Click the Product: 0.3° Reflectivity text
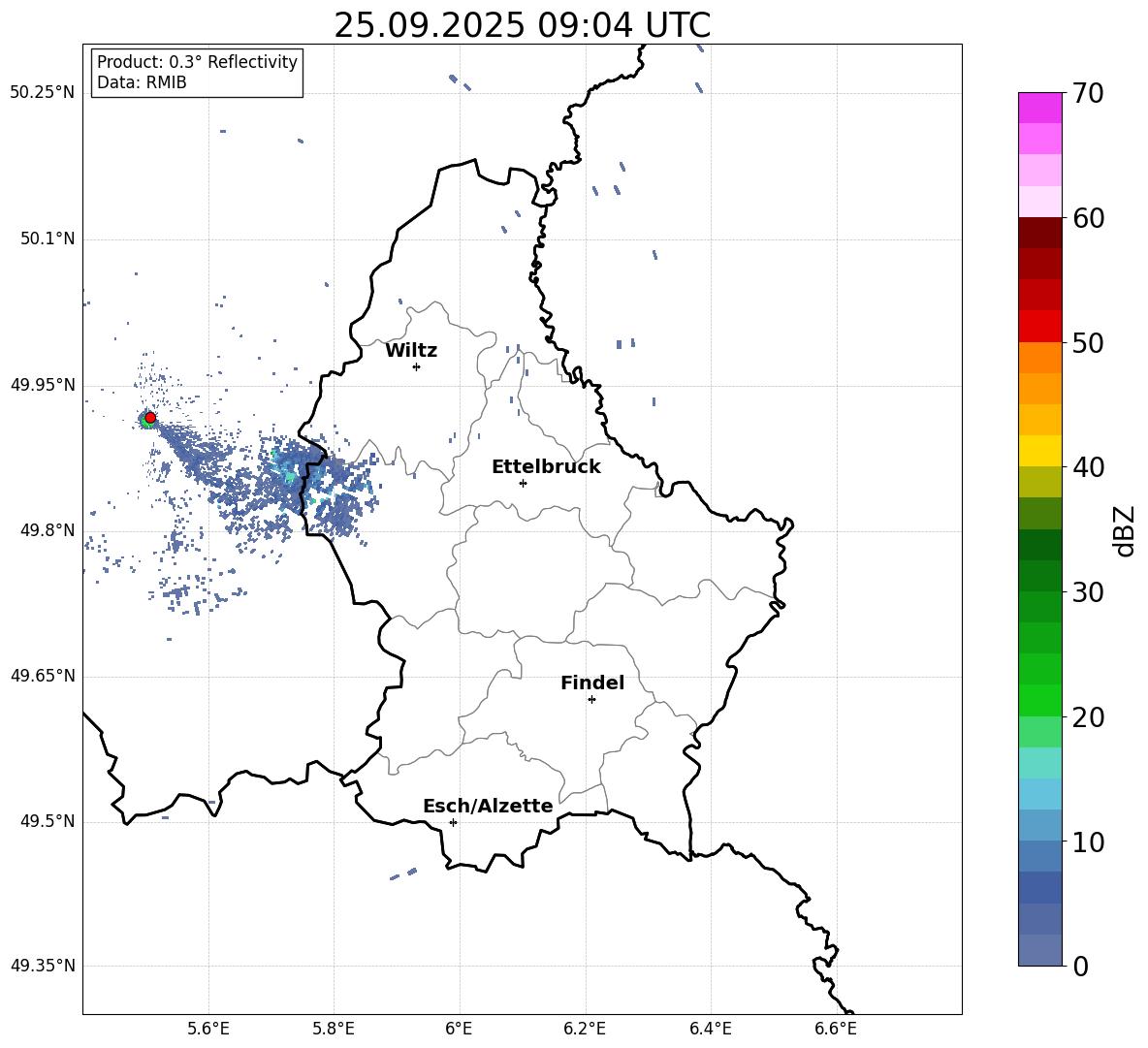Viewport: 1148px width, 1048px height. tap(197, 61)
